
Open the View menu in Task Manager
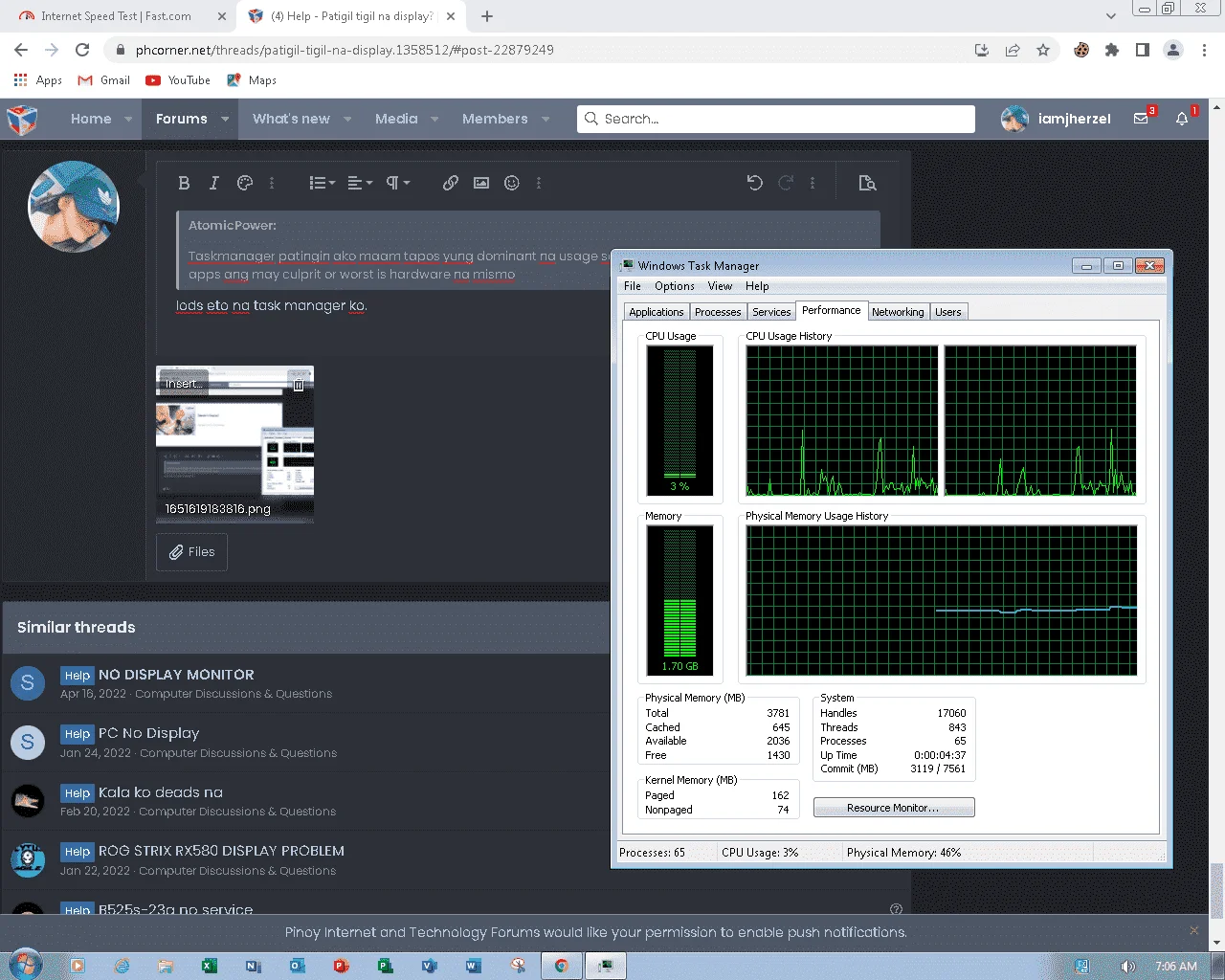[x=720, y=286]
